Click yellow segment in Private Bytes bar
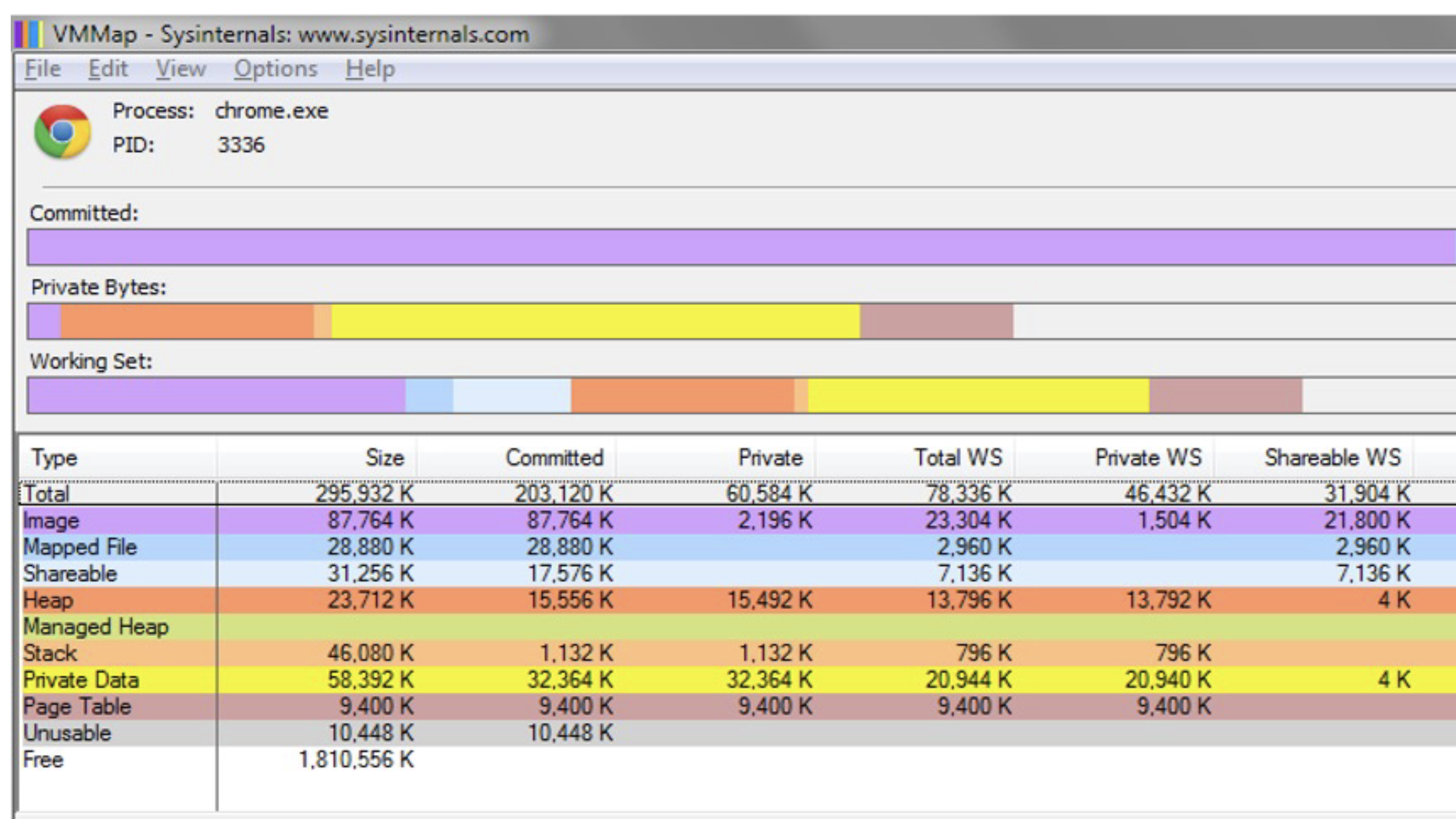This screenshot has height=819, width=1456. click(x=596, y=321)
